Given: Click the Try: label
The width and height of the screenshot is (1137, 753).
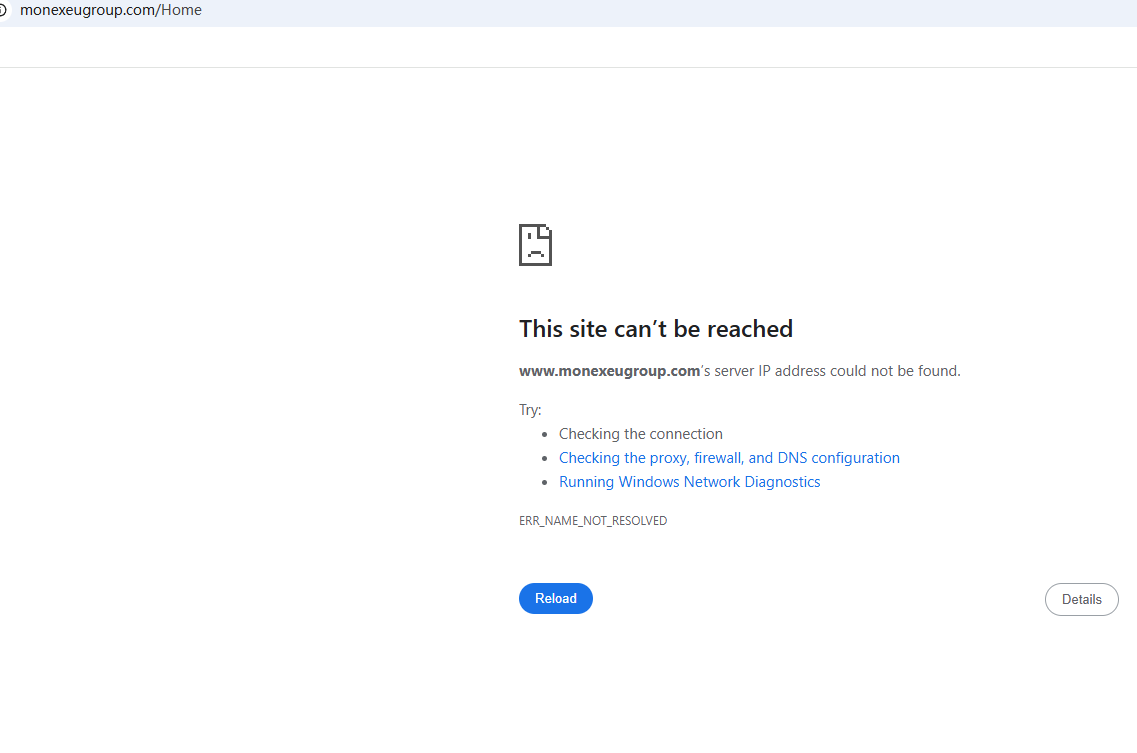Looking at the screenshot, I should tap(530, 410).
